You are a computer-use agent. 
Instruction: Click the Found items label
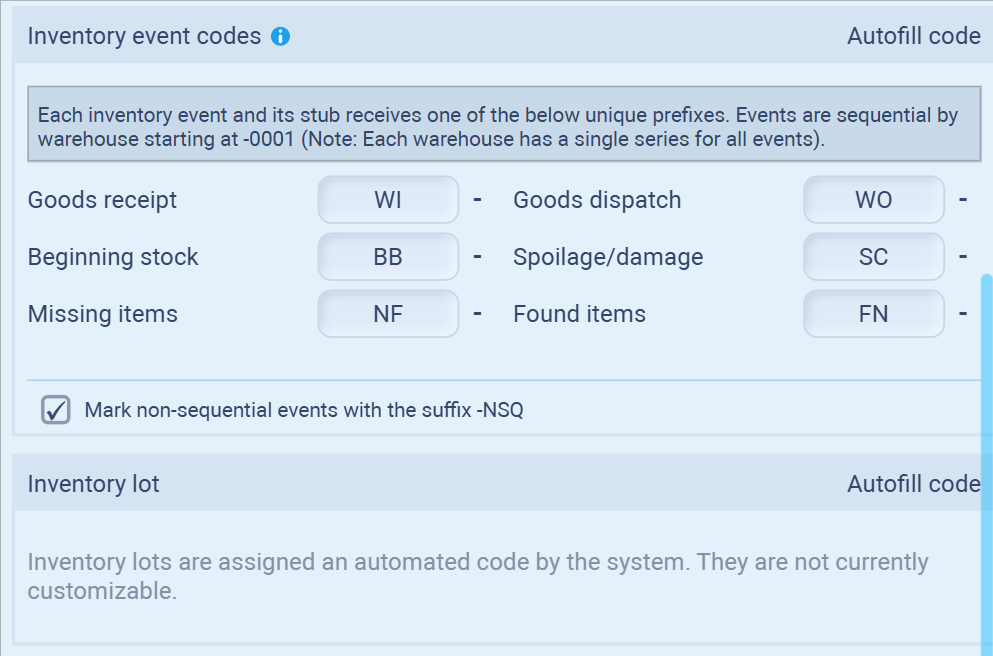click(579, 314)
